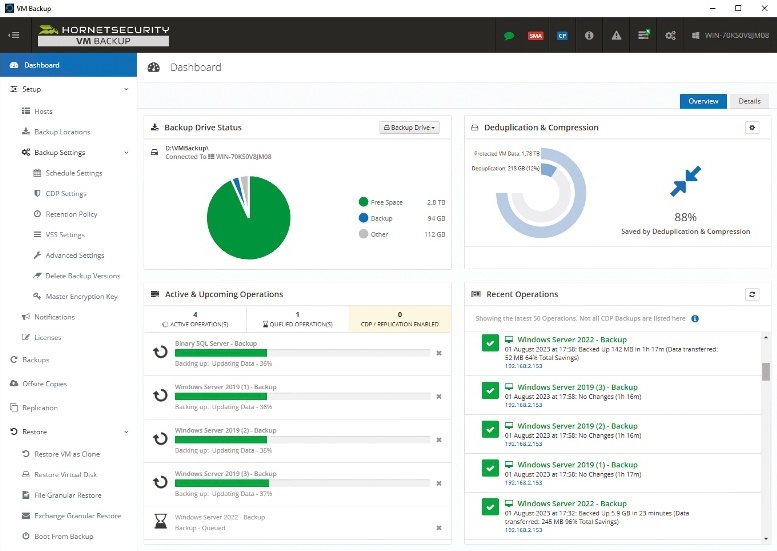
Task: Click the red SMA icon in header
Action: (x=536, y=35)
